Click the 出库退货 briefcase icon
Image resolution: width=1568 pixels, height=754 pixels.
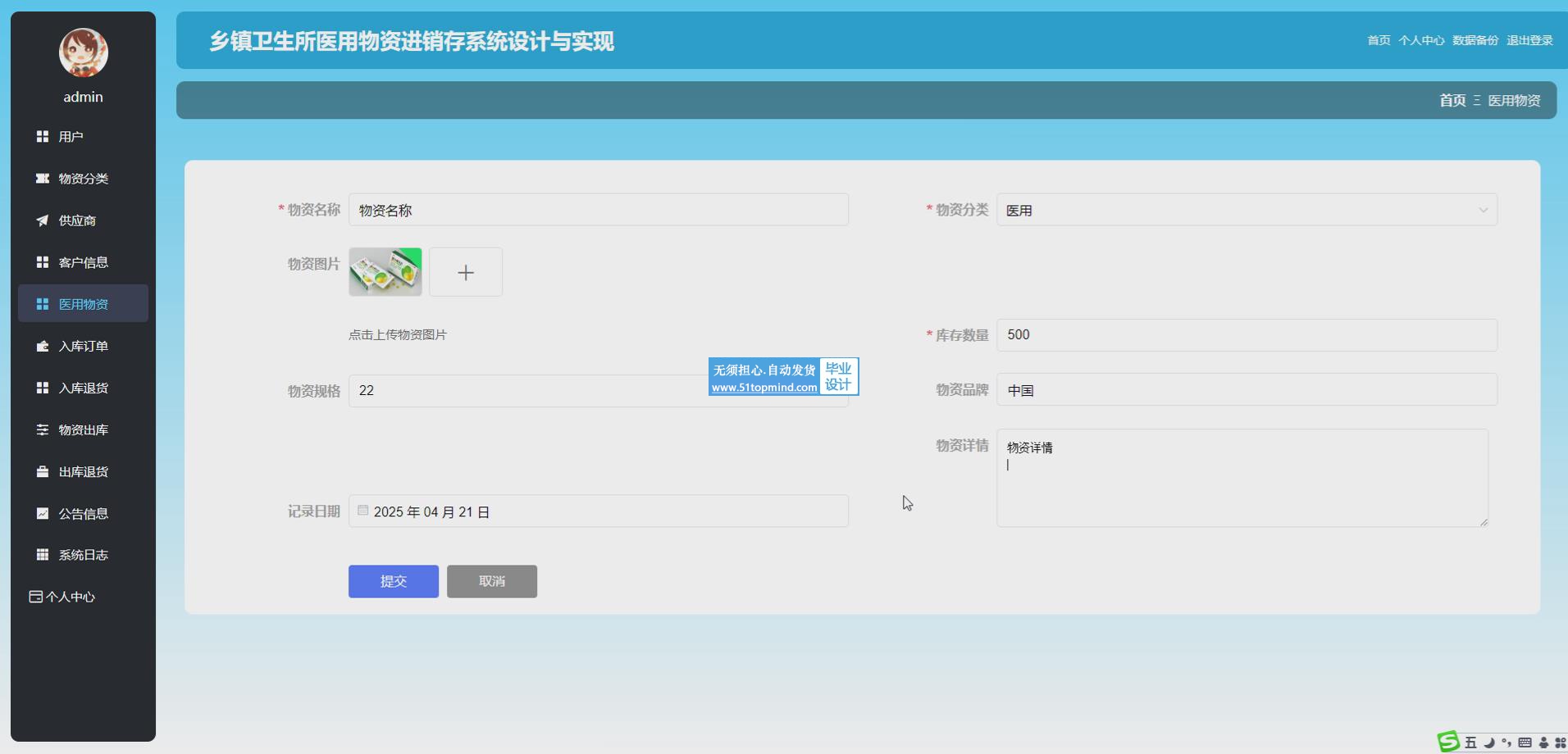click(43, 472)
